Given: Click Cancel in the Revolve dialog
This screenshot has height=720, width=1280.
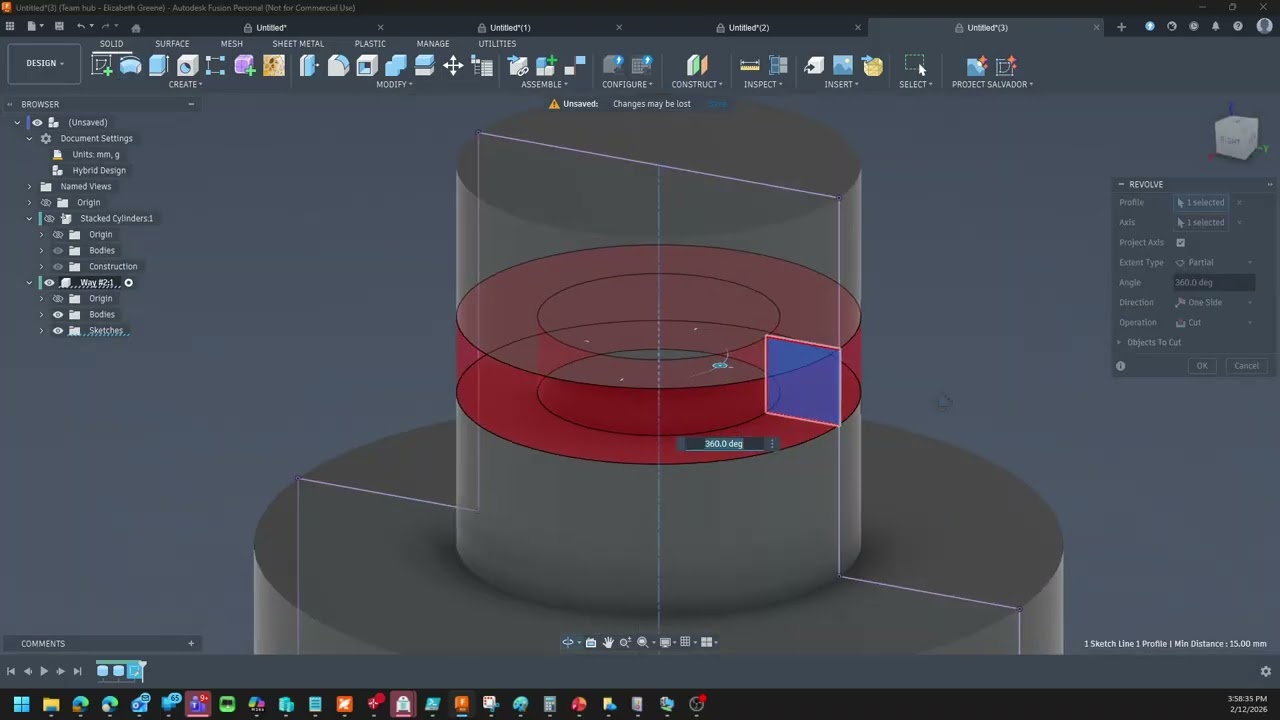Looking at the screenshot, I should pyautogui.click(x=1246, y=366).
